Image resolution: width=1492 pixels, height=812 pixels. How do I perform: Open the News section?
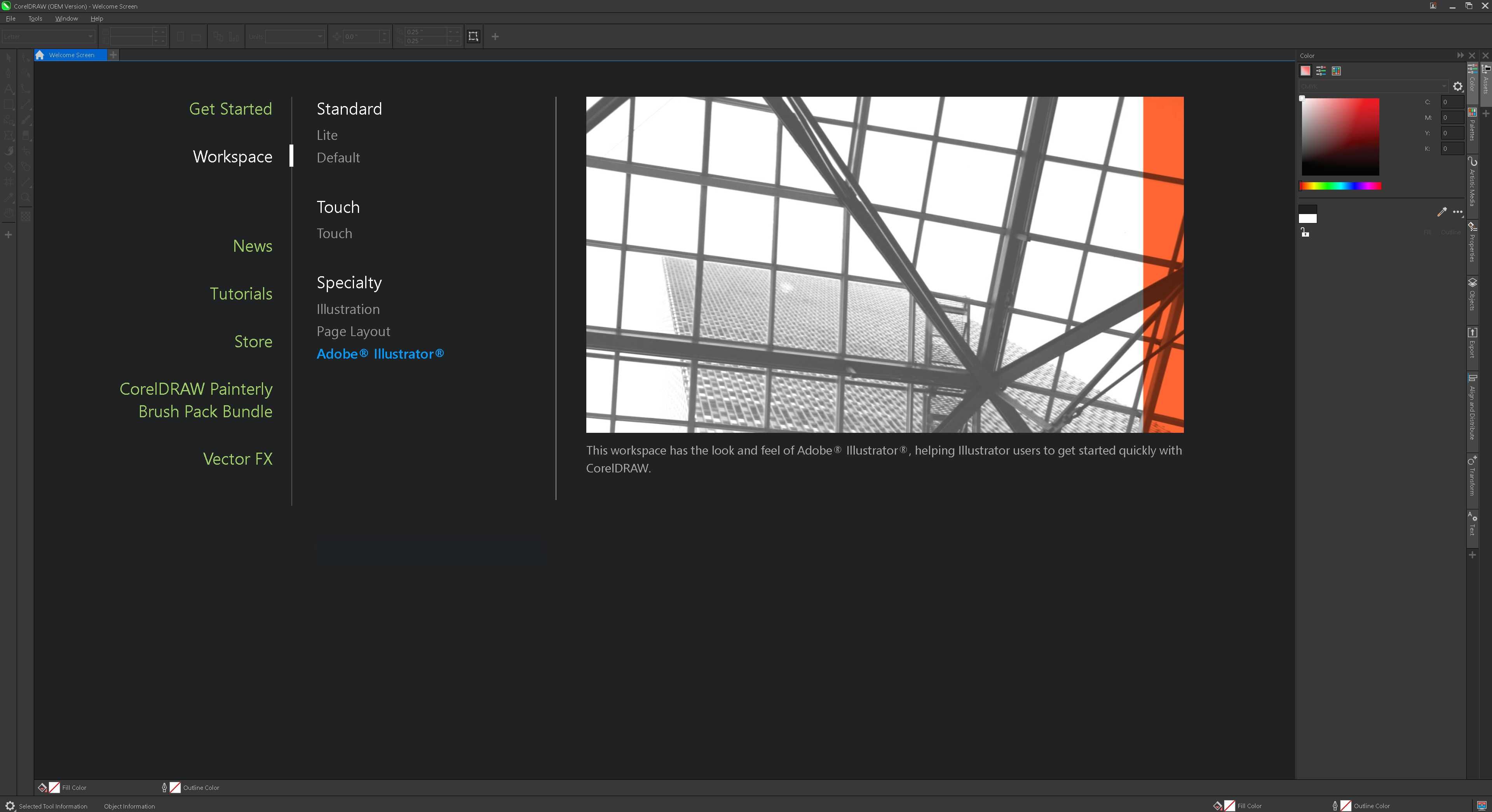pos(253,246)
